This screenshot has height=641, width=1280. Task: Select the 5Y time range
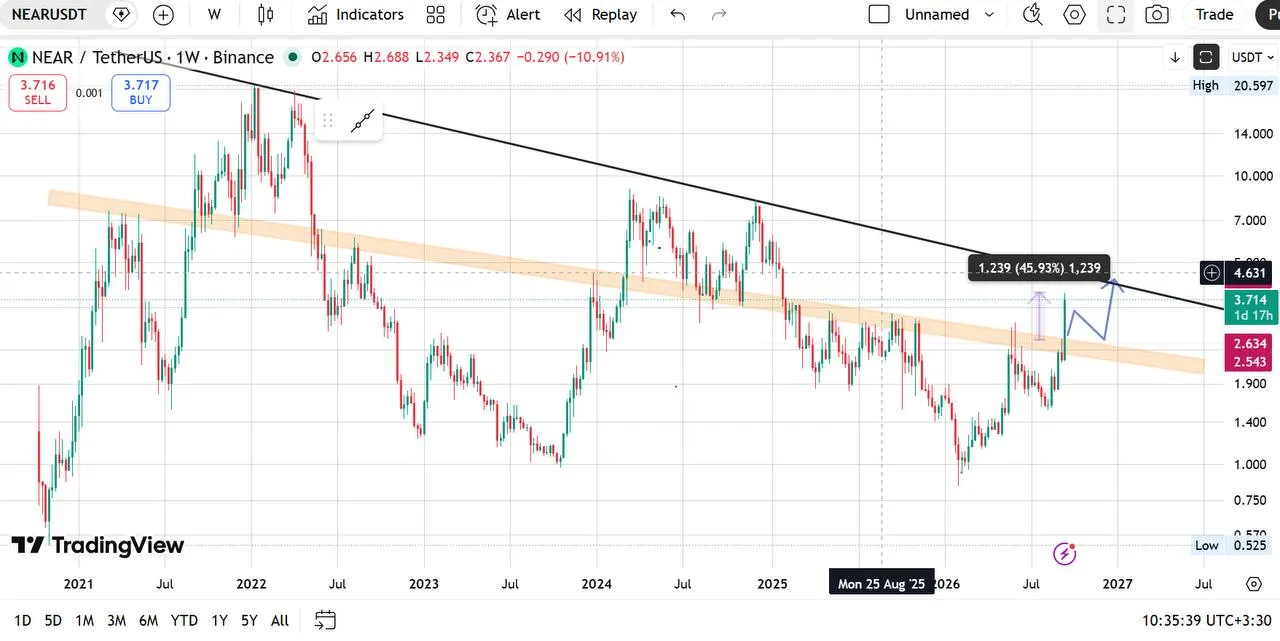[x=249, y=620]
